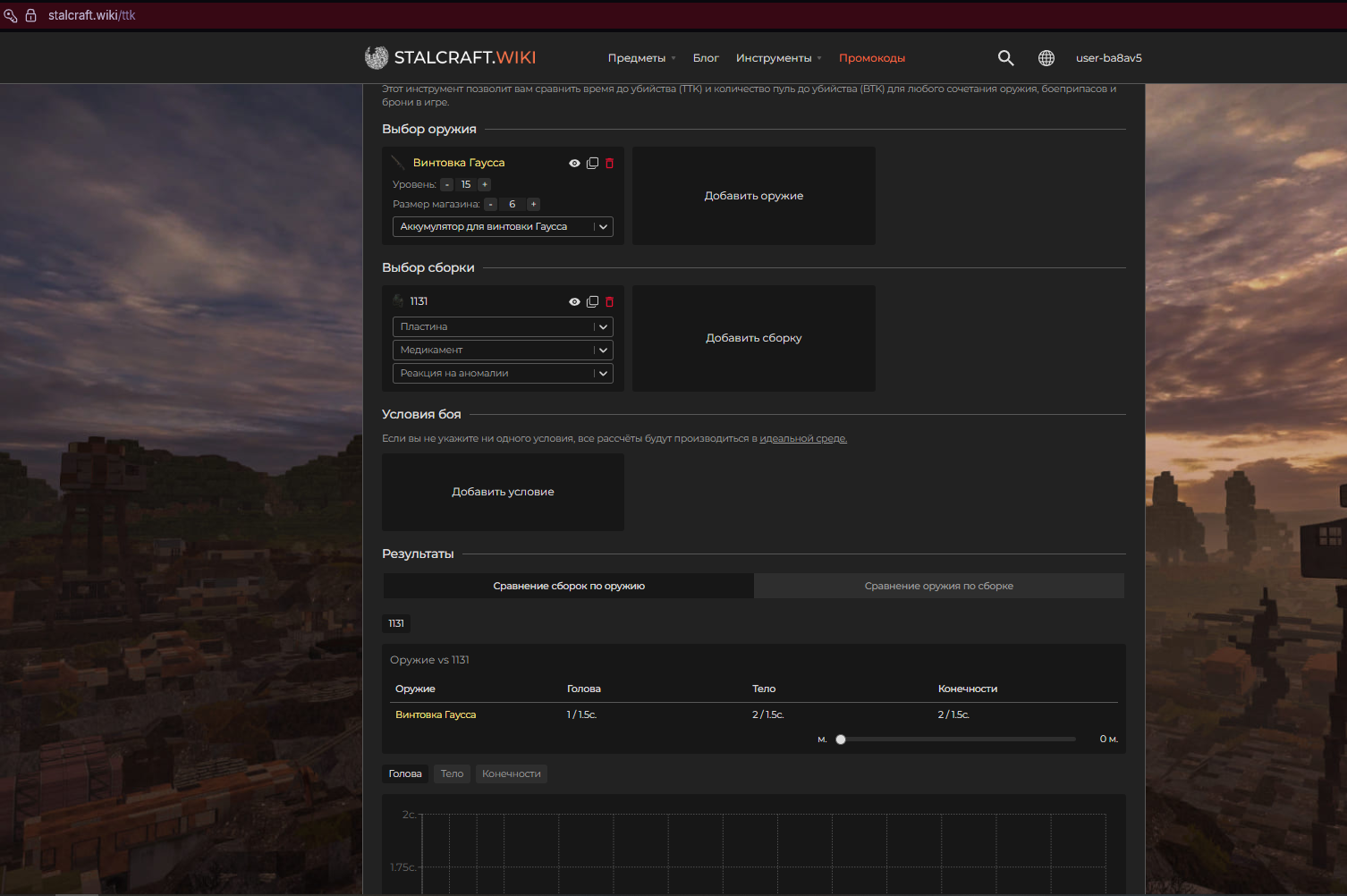Open the Блог page

click(706, 58)
